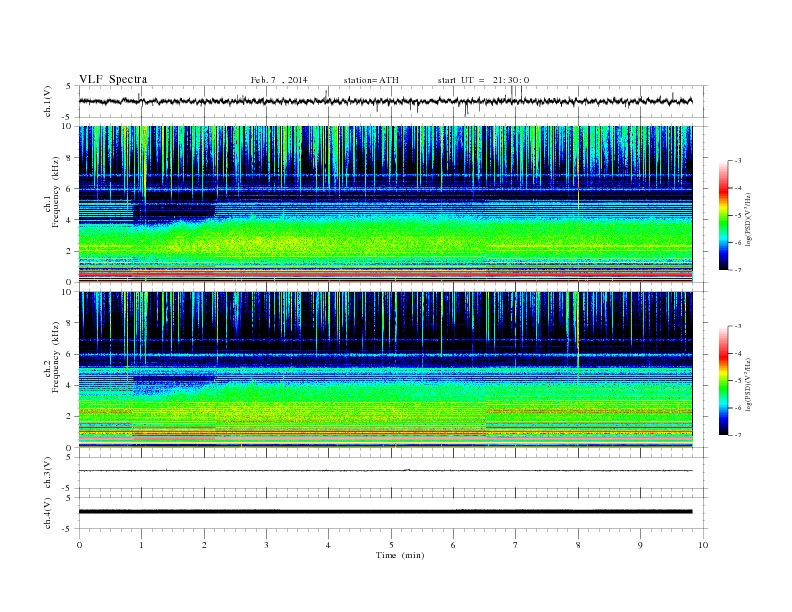Image resolution: width=792 pixels, height=612 pixels.
Task: Click time axis tick label "4"
Action: click(x=329, y=545)
